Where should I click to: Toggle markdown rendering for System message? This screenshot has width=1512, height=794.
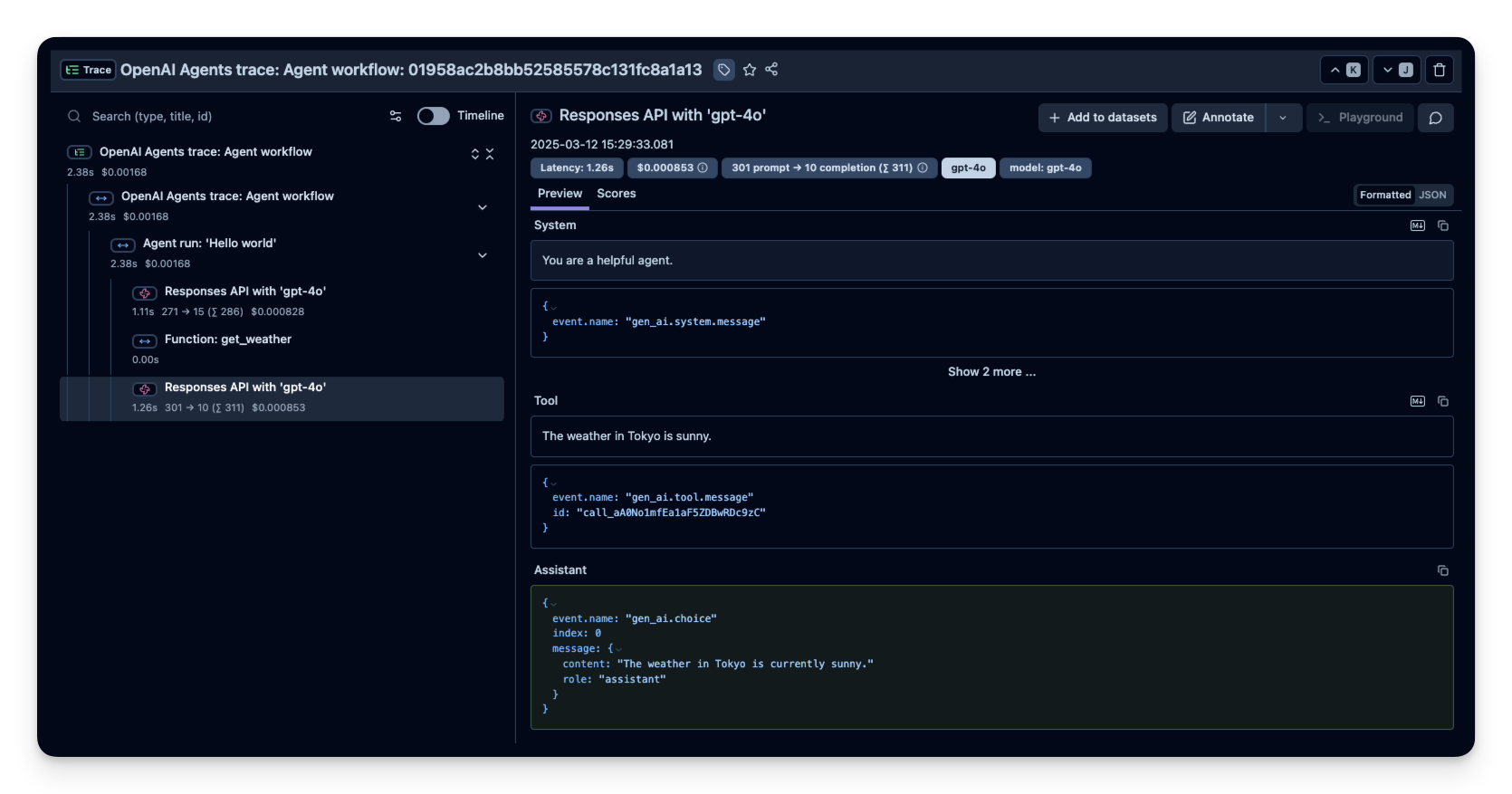click(1418, 225)
